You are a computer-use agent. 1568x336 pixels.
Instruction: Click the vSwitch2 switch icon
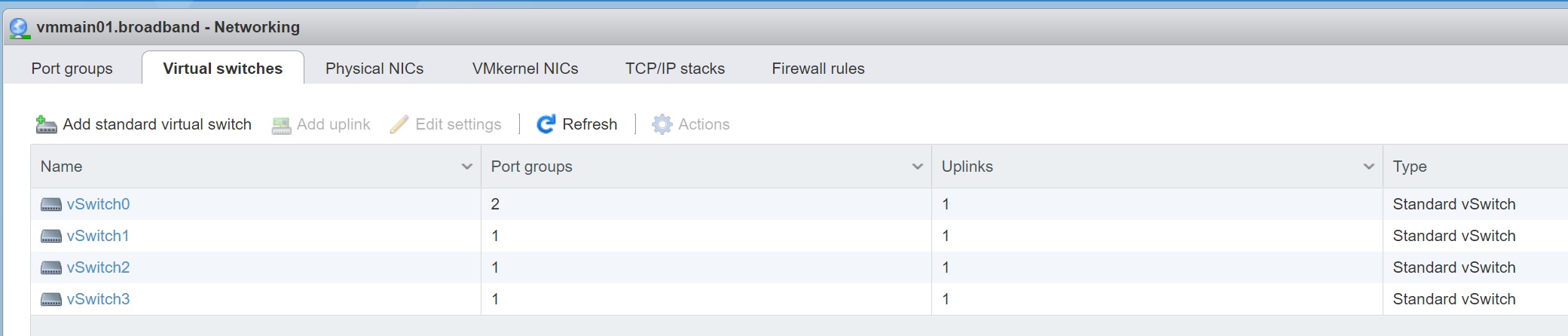point(50,267)
